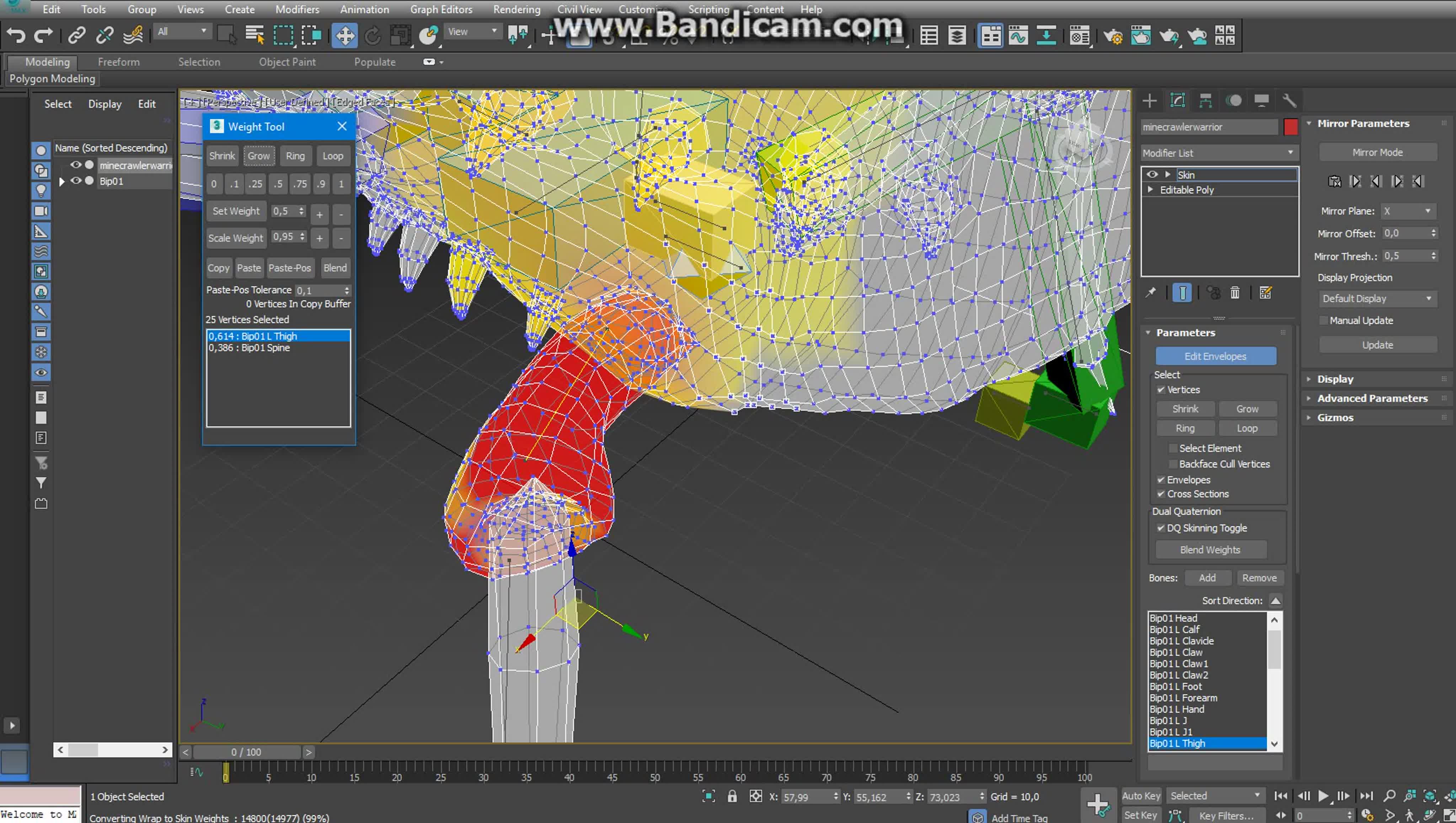Enable Backface Cull Vertices checkbox

[x=1173, y=464]
